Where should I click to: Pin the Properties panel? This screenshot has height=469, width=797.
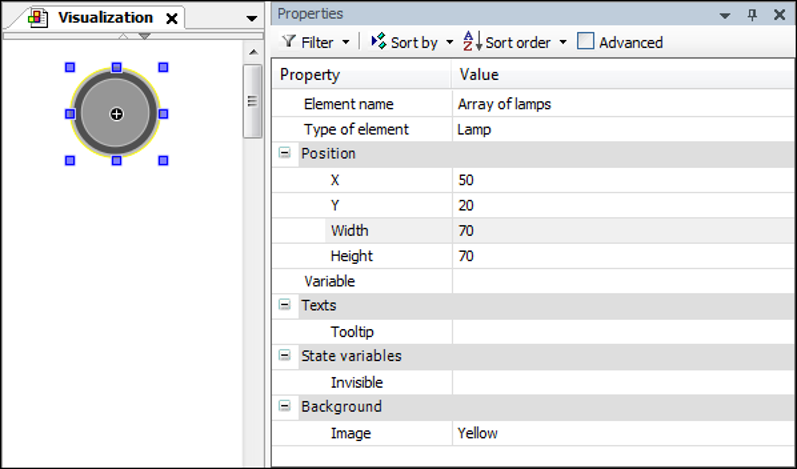click(752, 15)
